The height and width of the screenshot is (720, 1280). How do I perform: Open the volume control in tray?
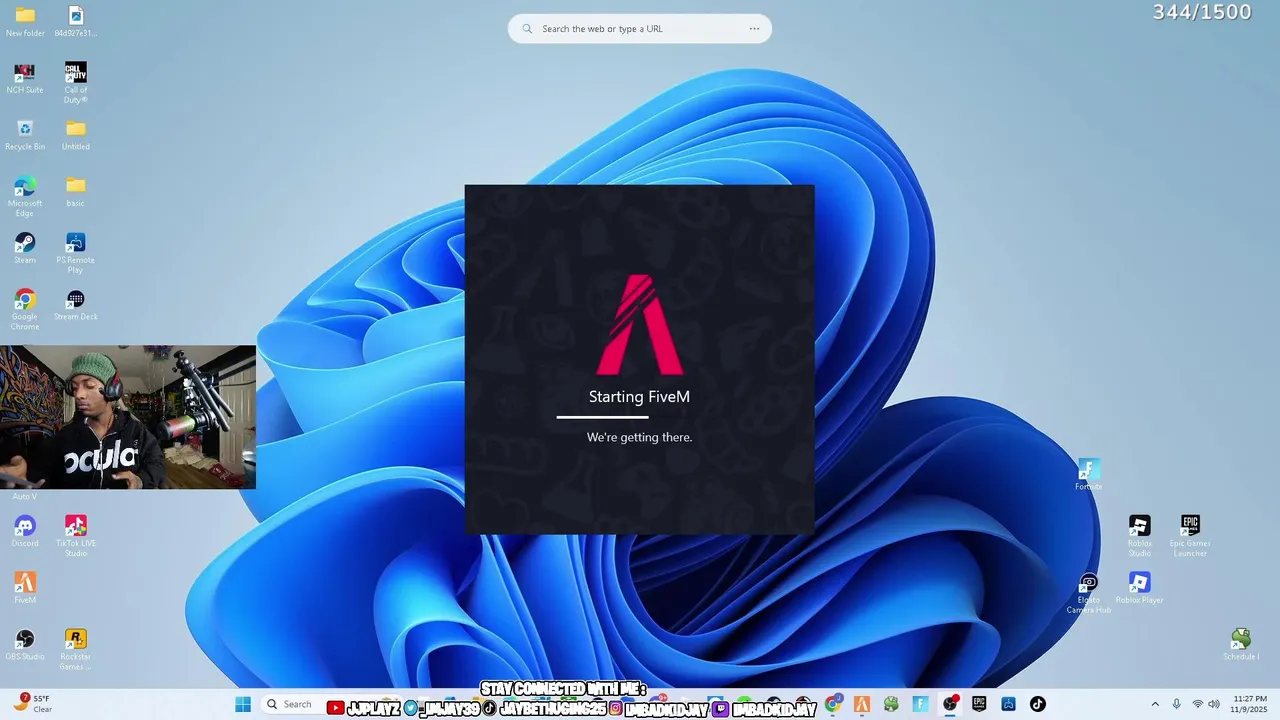1214,704
